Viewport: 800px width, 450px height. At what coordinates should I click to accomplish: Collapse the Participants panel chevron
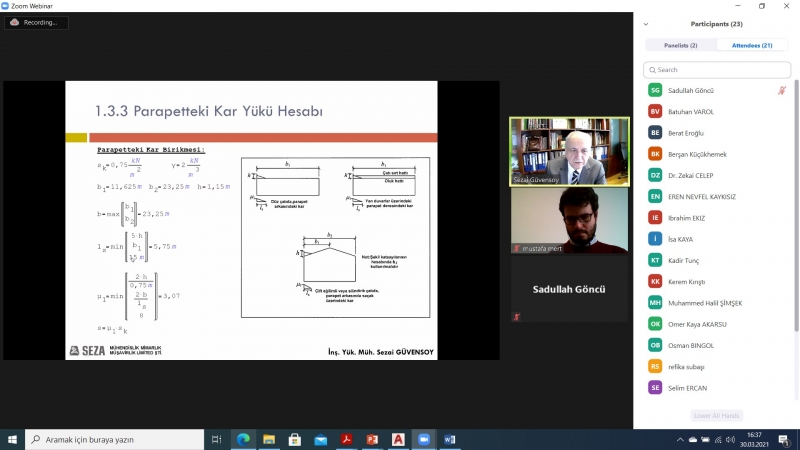point(647,24)
